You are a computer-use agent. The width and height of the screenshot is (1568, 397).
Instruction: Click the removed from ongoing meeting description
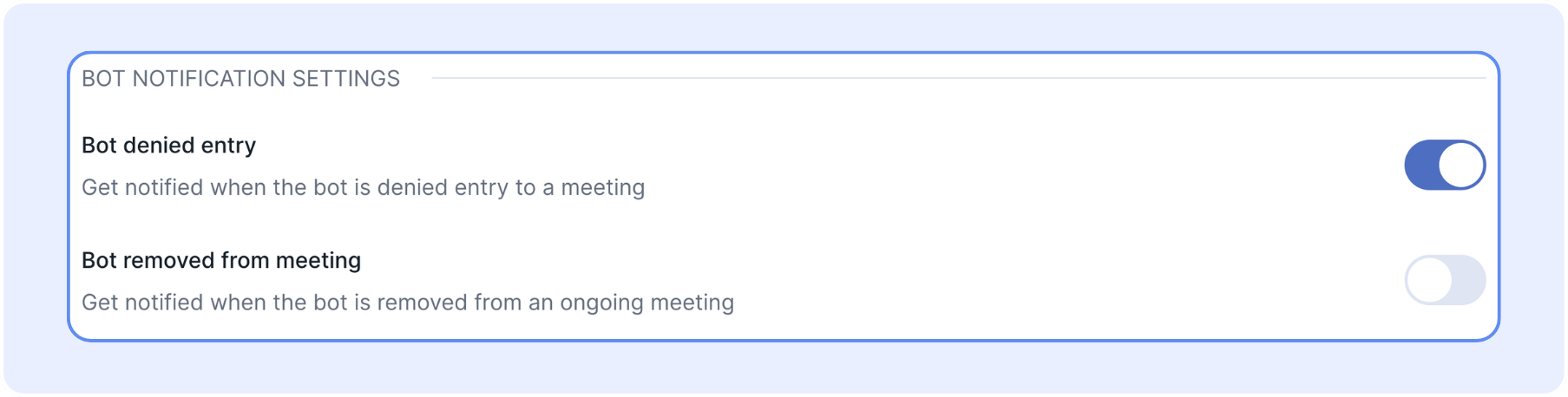click(x=407, y=303)
